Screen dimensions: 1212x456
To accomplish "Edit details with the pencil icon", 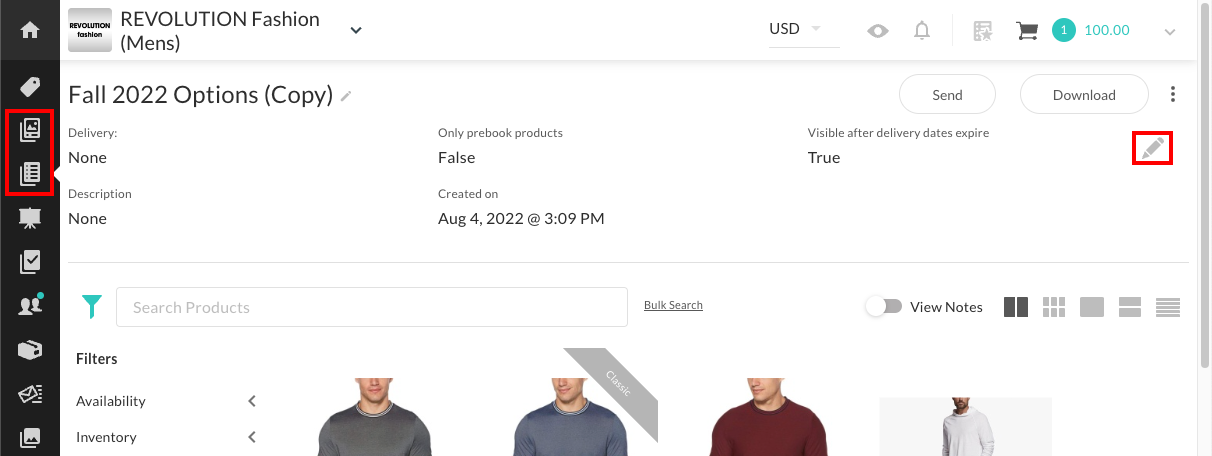I will 1152,149.
